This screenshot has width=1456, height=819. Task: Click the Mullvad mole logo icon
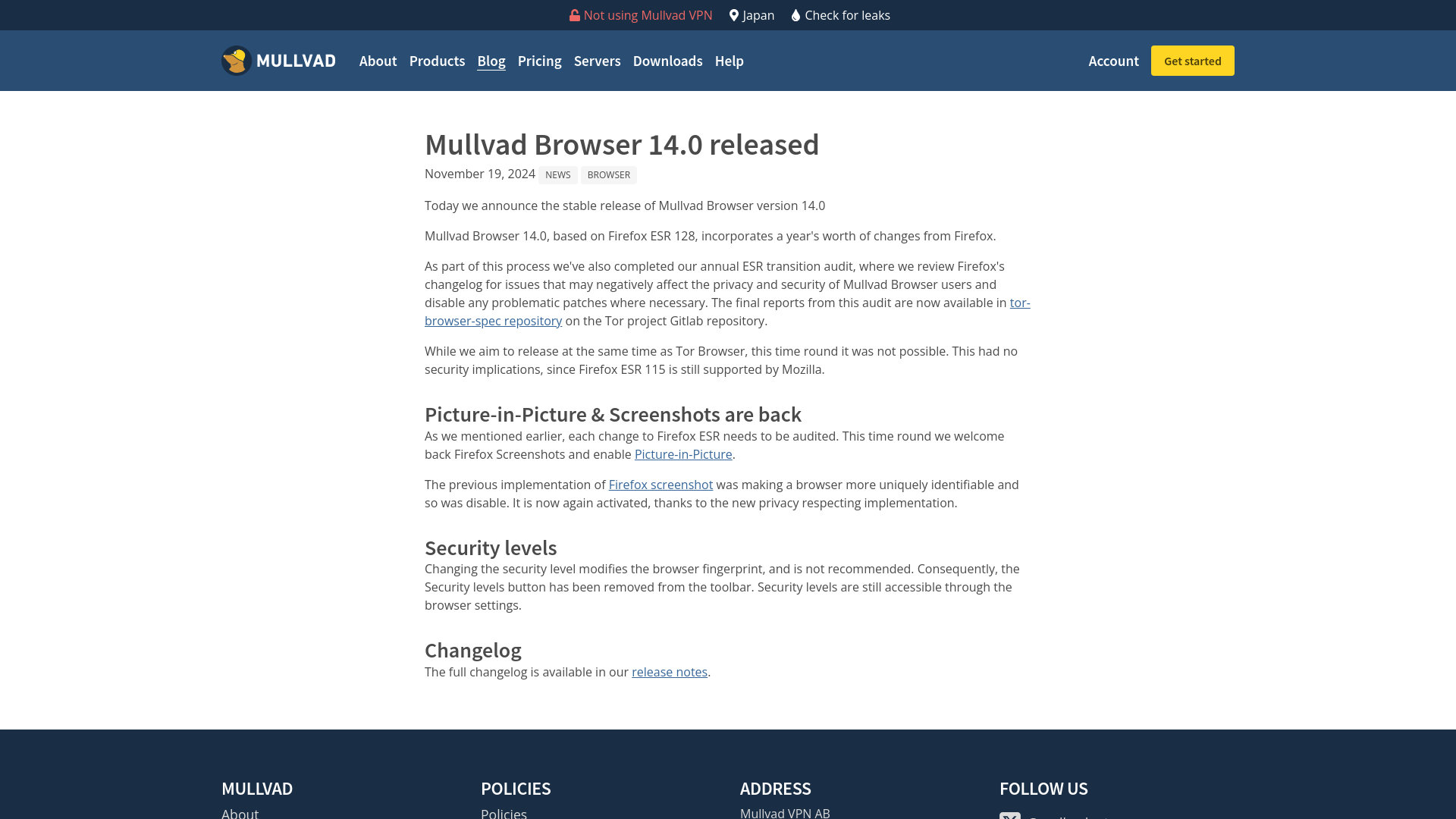[237, 61]
